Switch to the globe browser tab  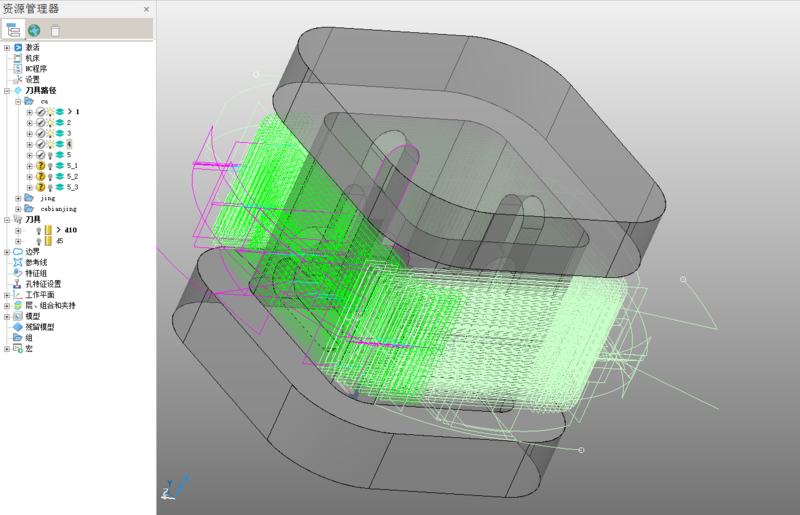(35, 30)
